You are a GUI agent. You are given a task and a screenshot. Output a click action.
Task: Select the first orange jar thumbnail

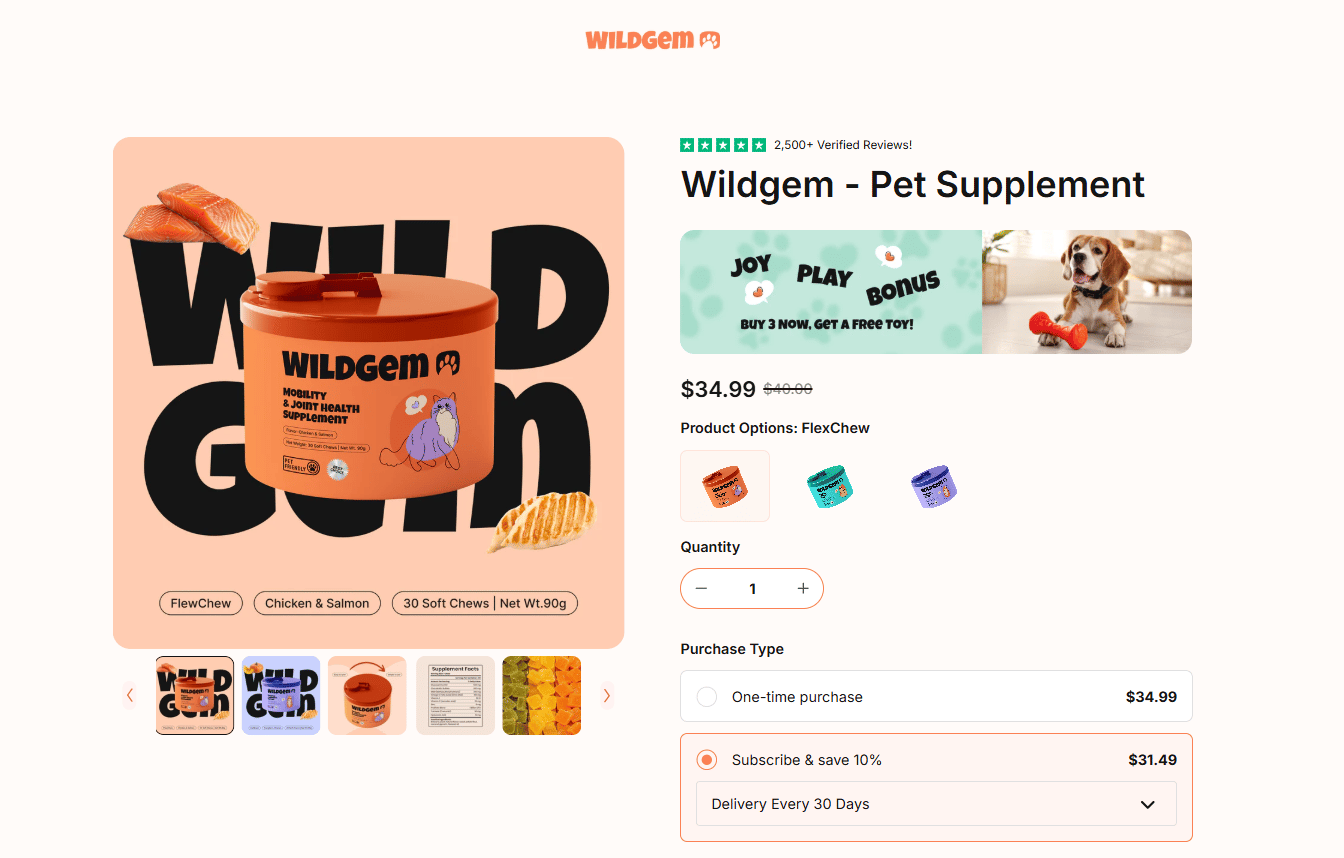coord(195,695)
